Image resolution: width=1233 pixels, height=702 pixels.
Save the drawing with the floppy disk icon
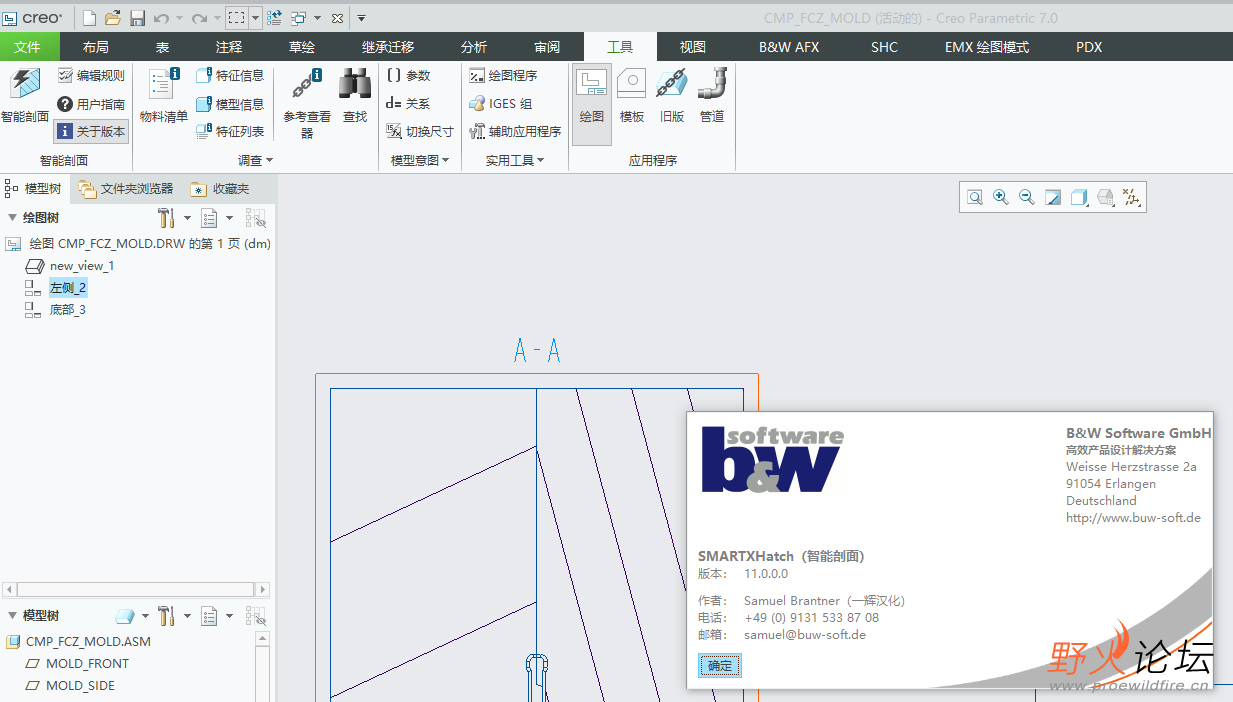[x=137, y=18]
